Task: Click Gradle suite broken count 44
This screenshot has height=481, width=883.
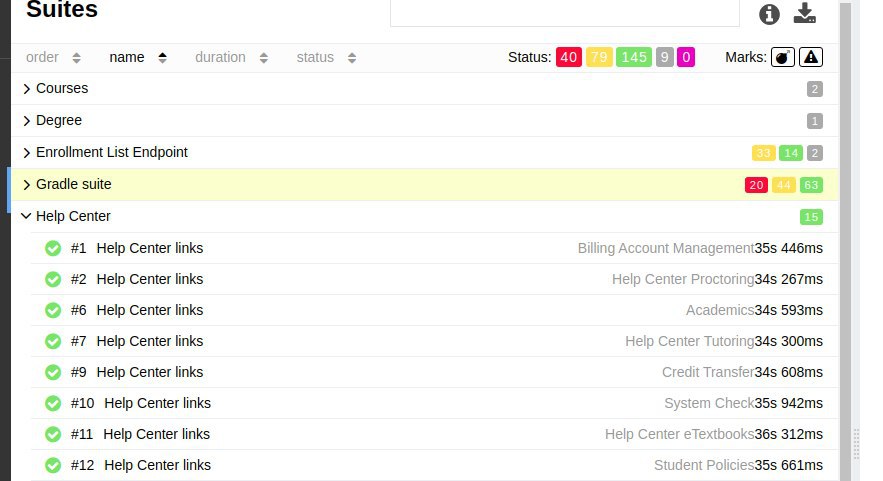Action: coord(783,185)
